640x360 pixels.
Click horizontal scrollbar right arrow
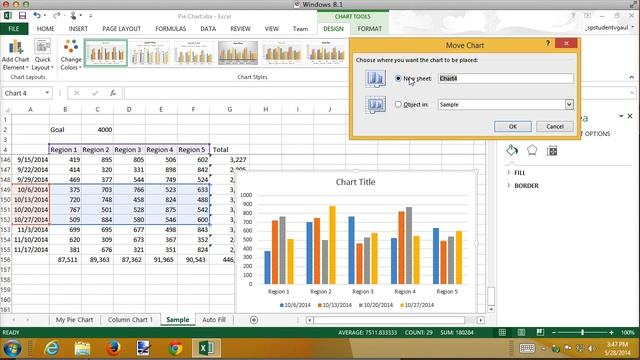[481, 320]
